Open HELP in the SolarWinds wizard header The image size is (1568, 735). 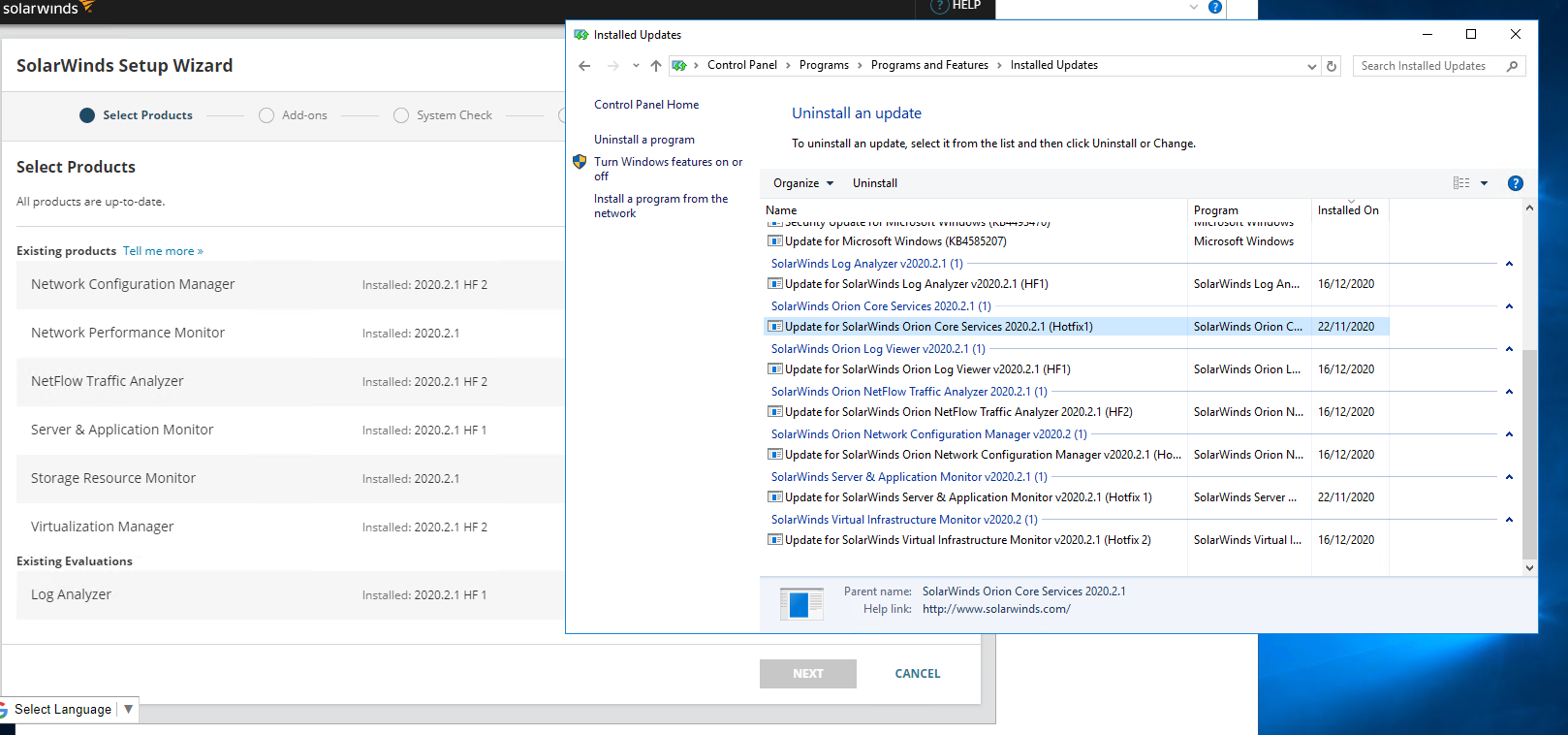(x=956, y=6)
